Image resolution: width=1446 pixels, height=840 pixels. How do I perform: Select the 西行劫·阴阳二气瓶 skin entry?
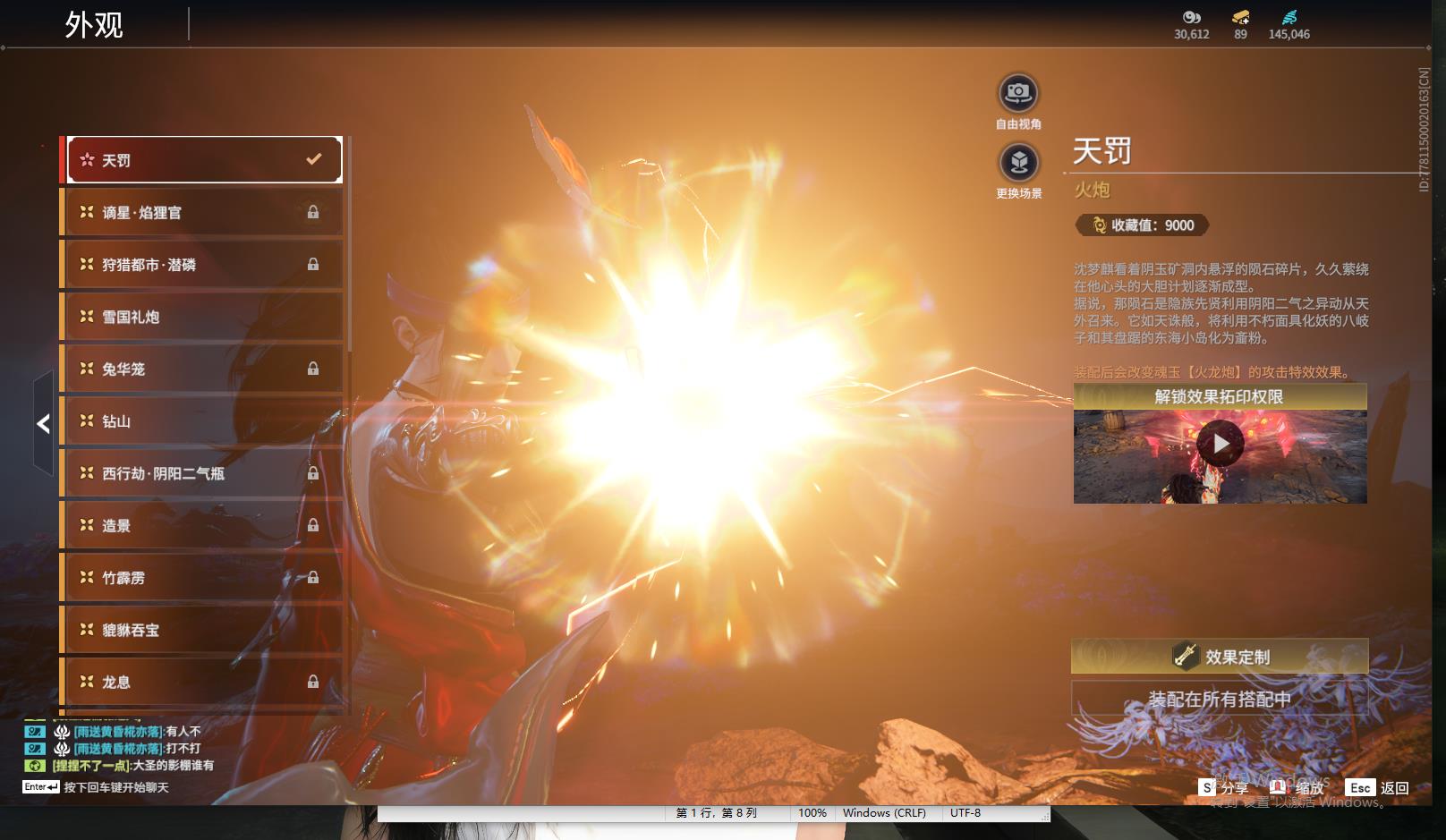[204, 472]
